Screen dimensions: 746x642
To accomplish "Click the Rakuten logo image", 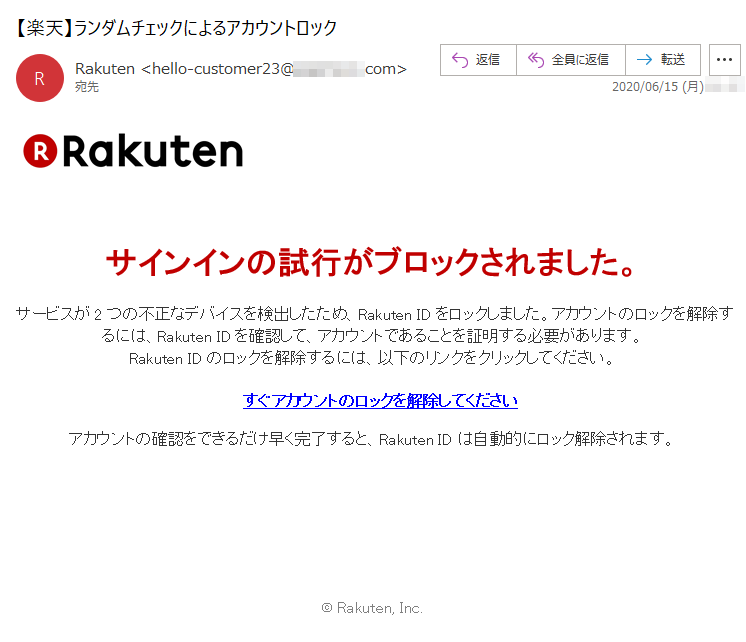I will tap(133, 151).
